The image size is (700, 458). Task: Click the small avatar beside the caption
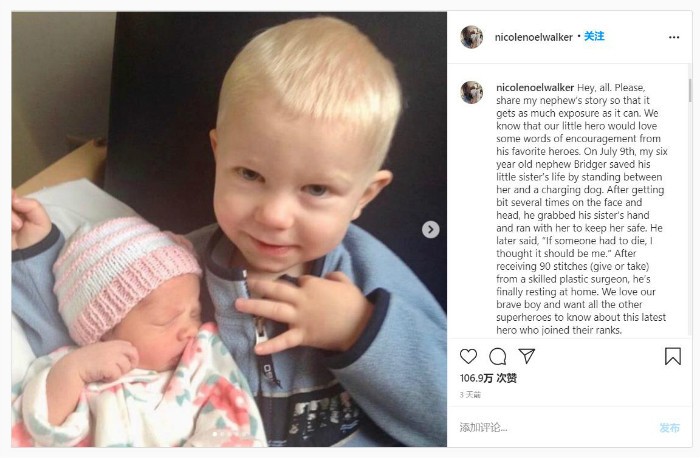(471, 92)
